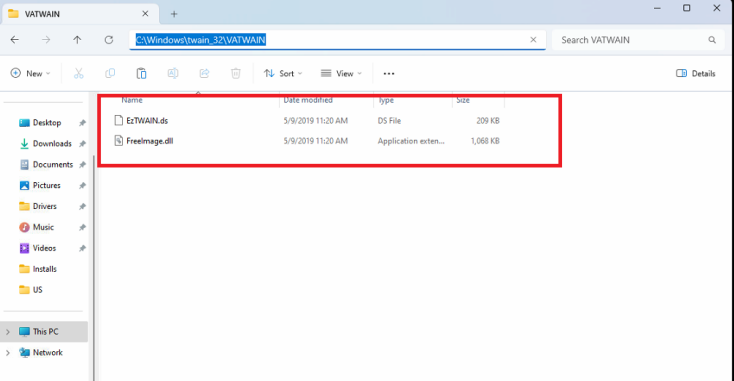Viewport: 734px width, 381px height.
Task: Open the View dropdown menu
Action: pyautogui.click(x=341, y=73)
